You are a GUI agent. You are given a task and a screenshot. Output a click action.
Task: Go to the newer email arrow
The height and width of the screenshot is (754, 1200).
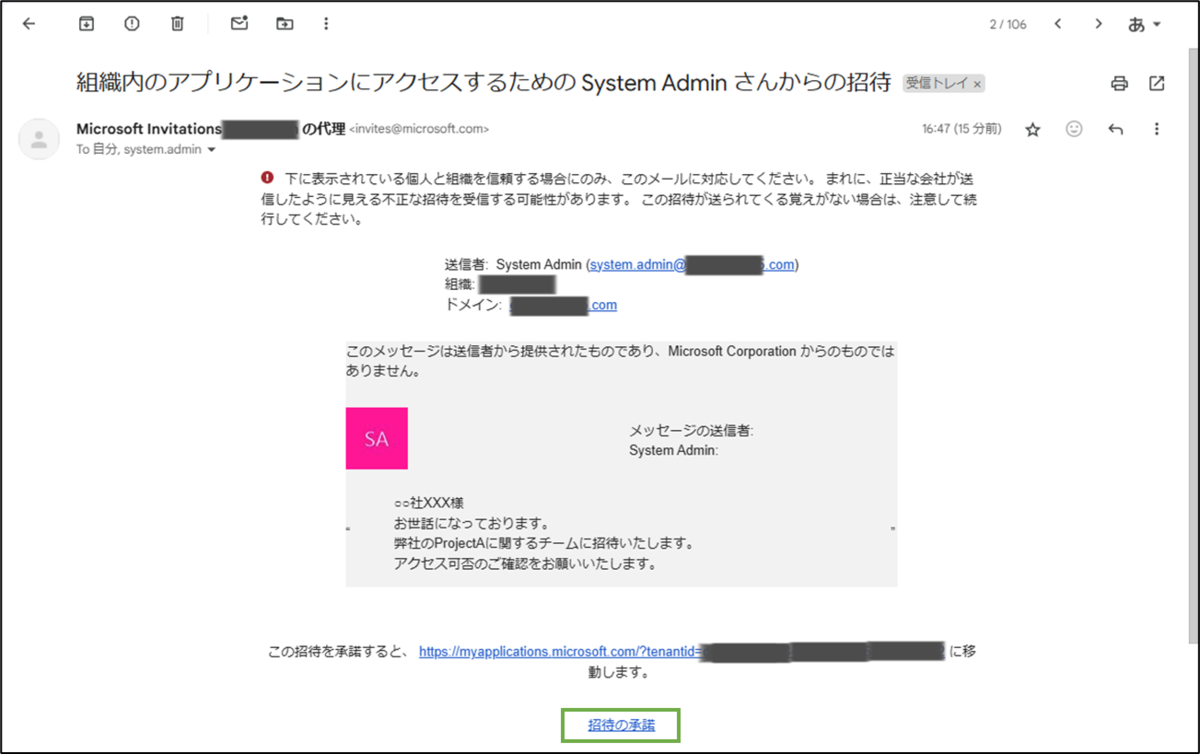point(1057,24)
